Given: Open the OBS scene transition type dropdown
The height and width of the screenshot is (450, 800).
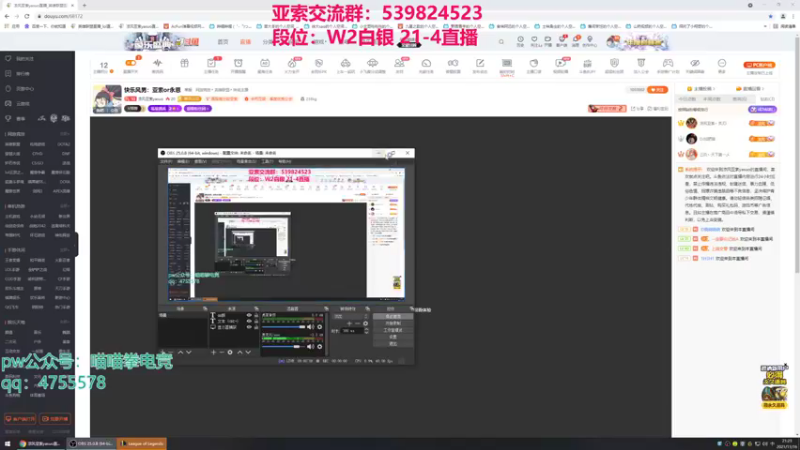Looking at the screenshot, I should (x=350, y=316).
